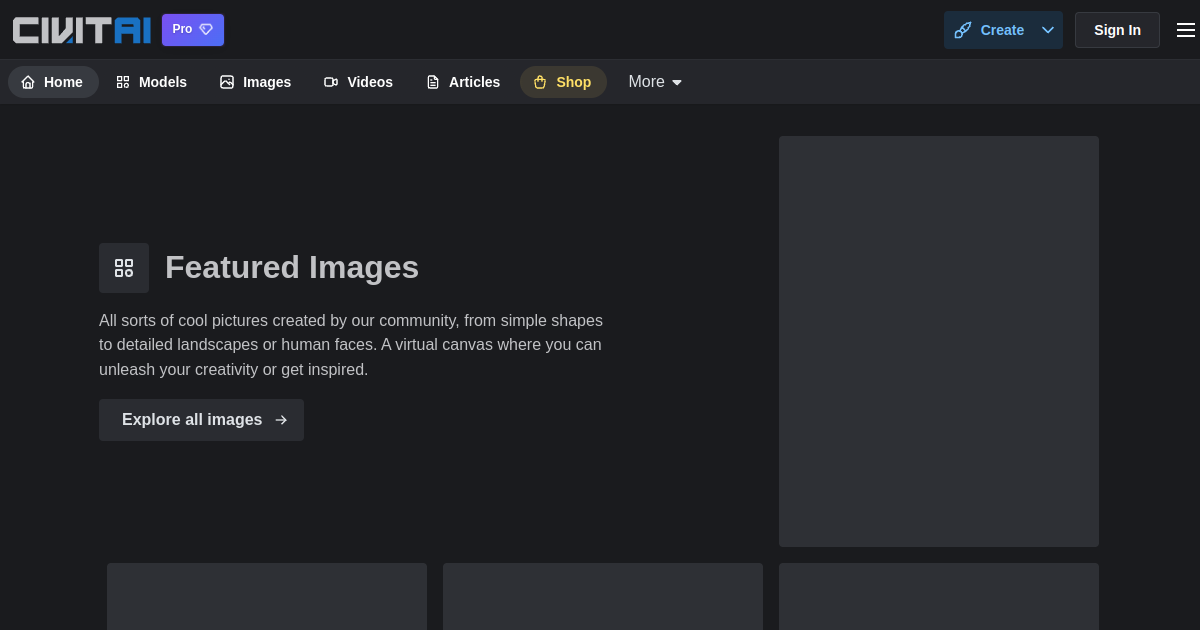Click the Civitai logo
Screen dimensions: 1200x630
point(81,30)
